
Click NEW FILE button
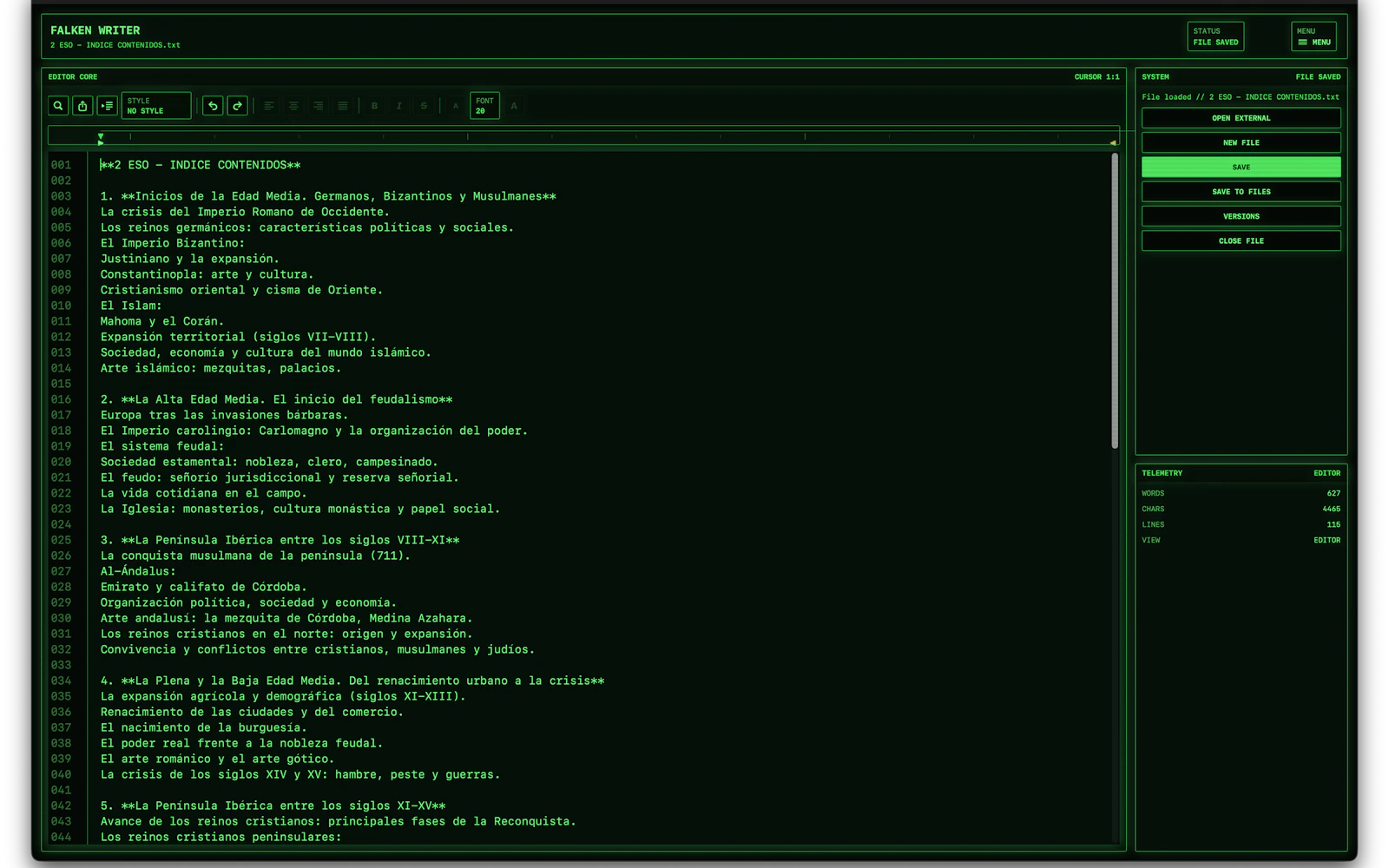click(1241, 142)
